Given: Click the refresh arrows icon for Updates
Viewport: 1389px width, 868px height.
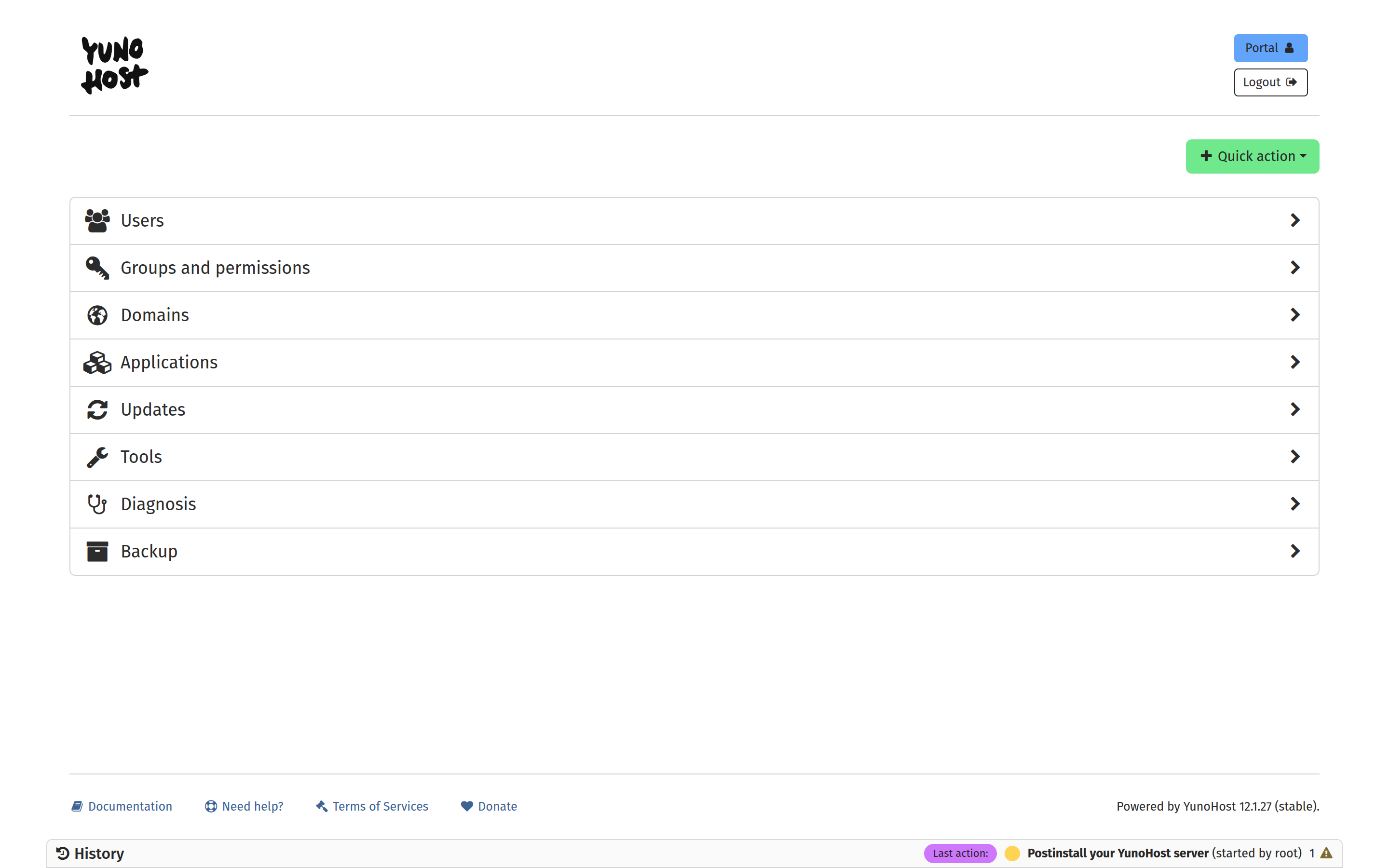Looking at the screenshot, I should click(x=97, y=410).
